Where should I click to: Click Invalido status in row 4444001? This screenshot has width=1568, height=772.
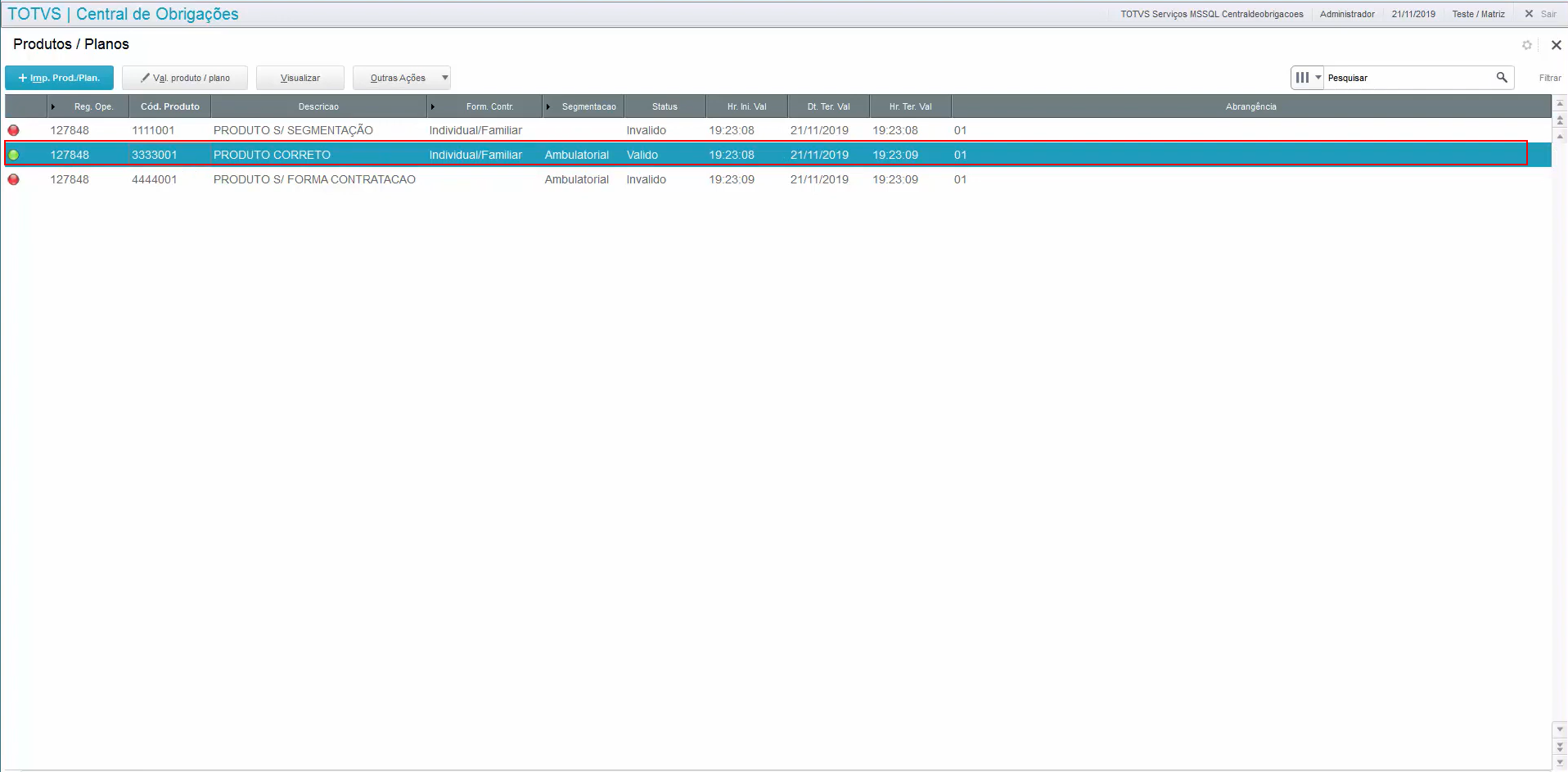coord(647,179)
